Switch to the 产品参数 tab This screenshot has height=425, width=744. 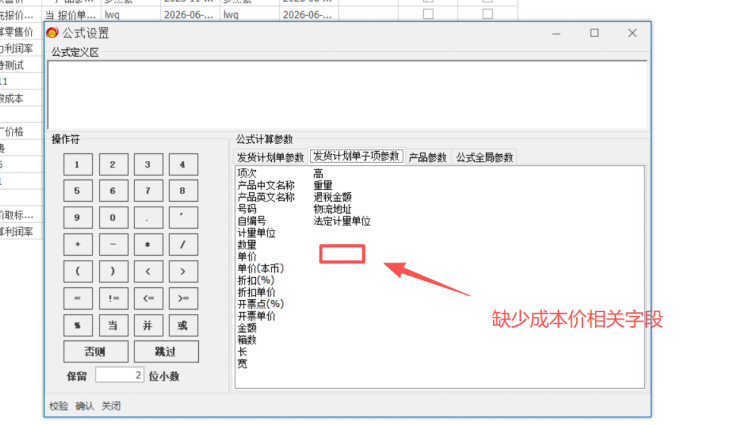(x=428, y=157)
